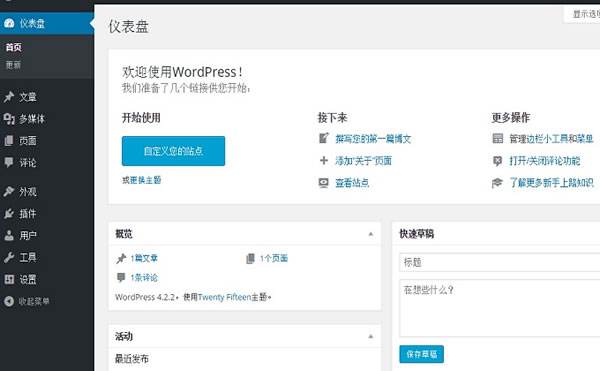Click the 最近发布 heading text
600x371 pixels.
(132, 359)
